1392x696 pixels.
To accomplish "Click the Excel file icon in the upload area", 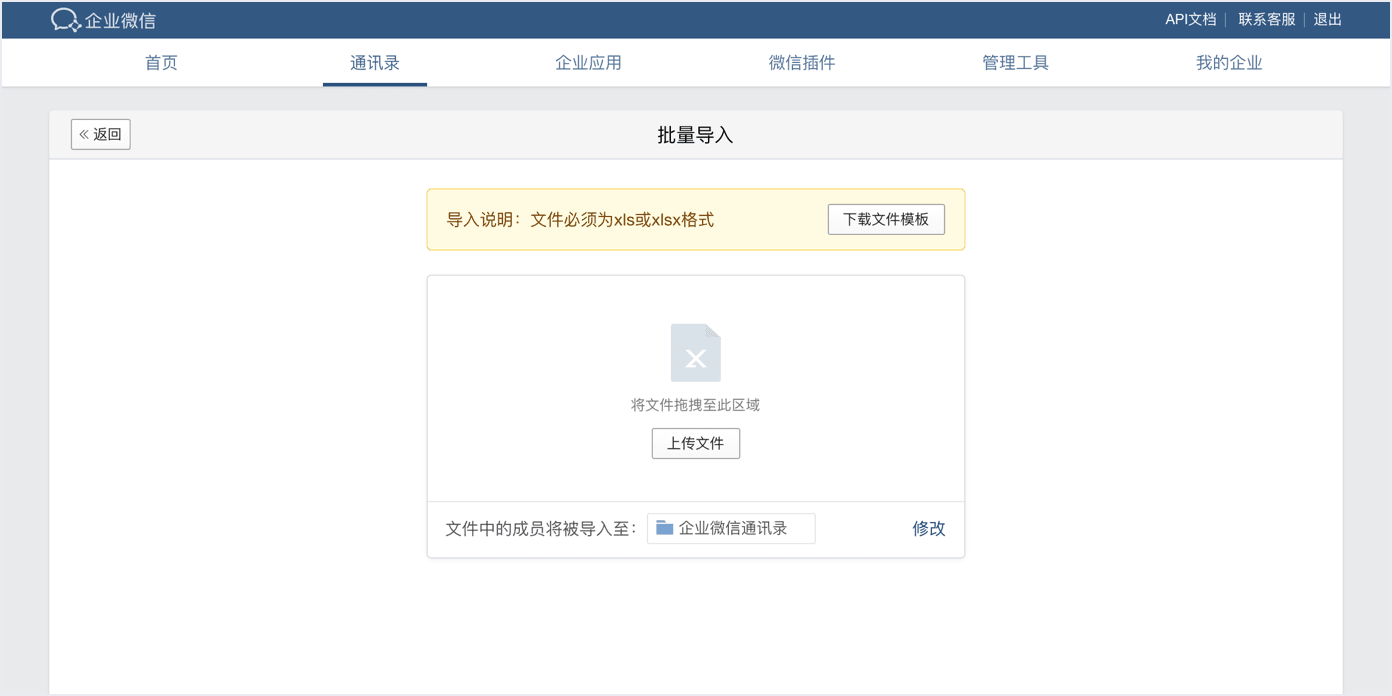I will tap(695, 352).
